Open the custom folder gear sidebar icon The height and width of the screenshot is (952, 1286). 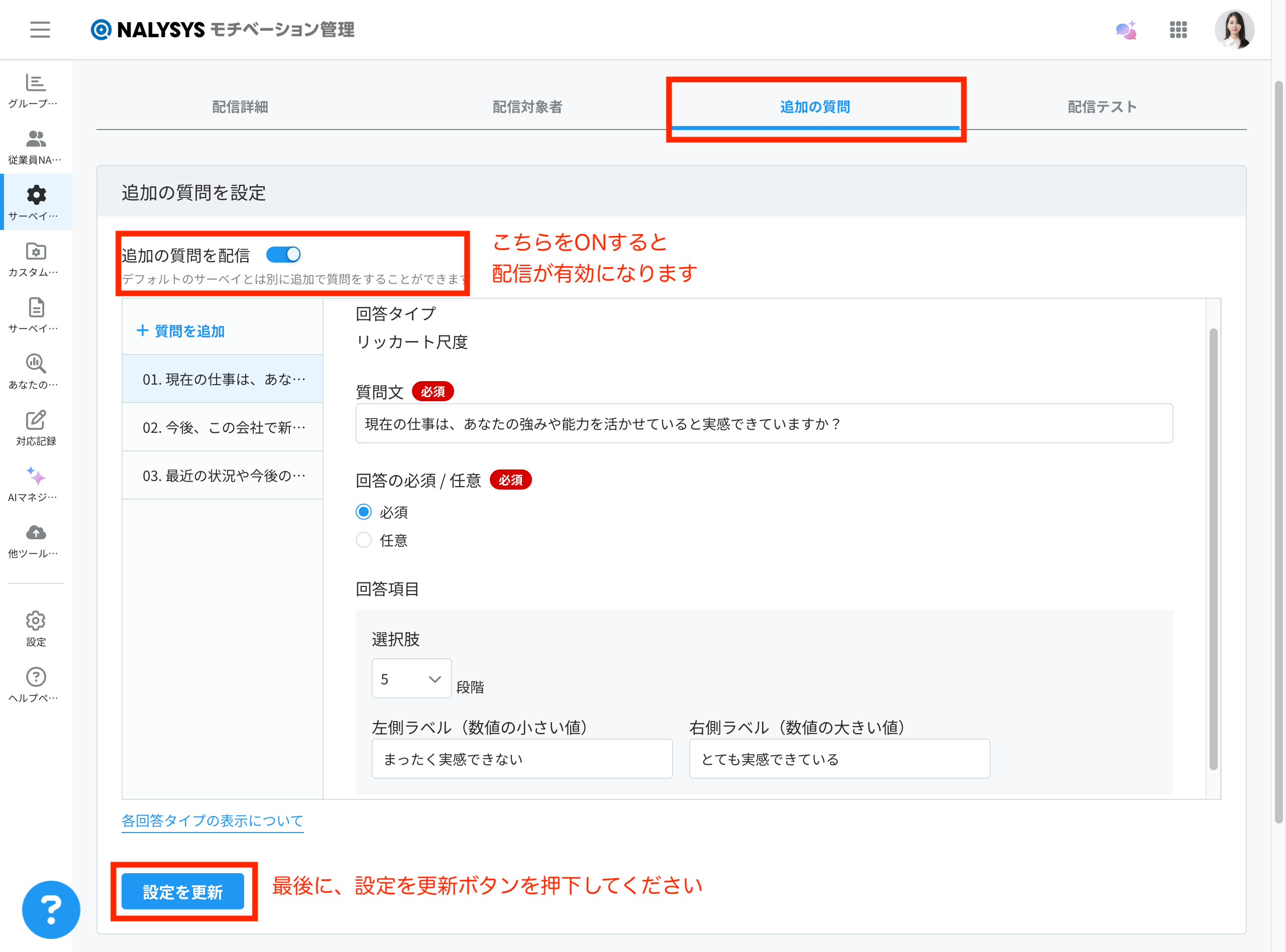coord(35,252)
